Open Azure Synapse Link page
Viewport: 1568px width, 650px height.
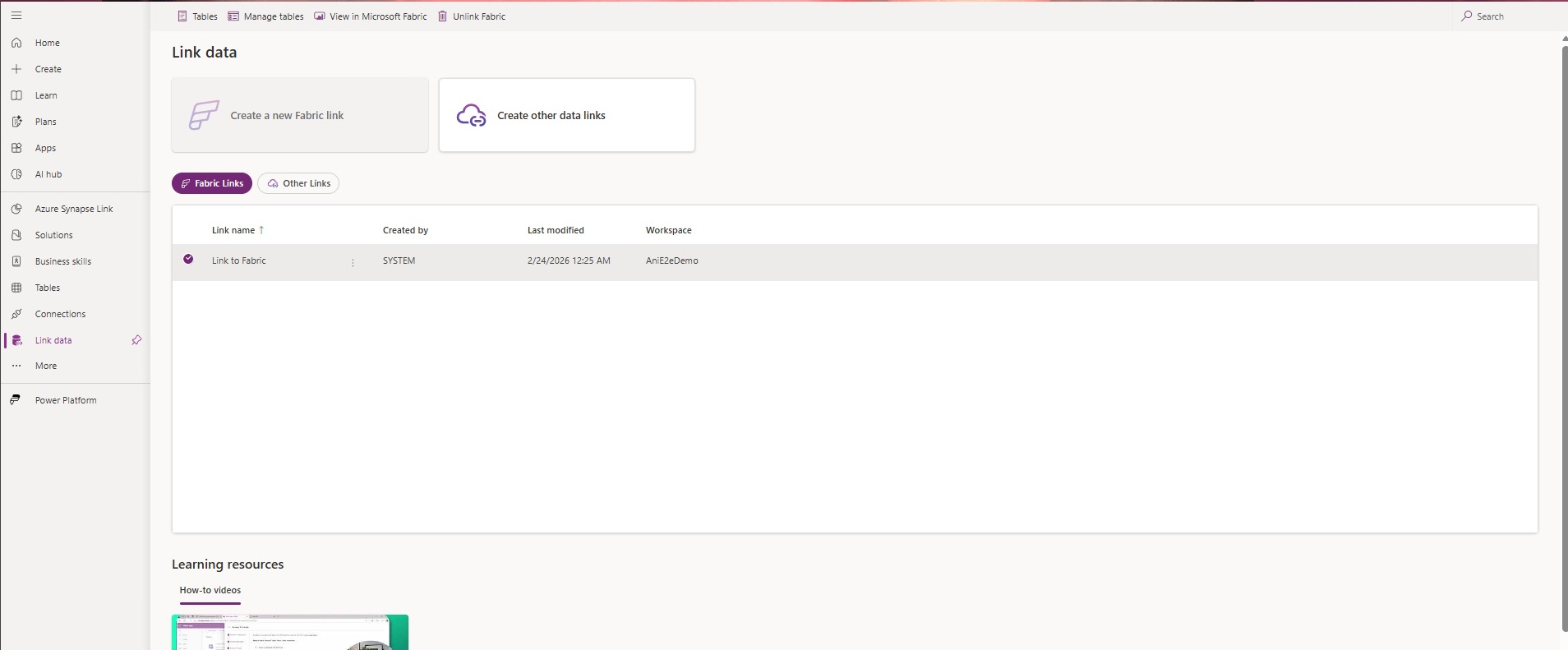click(x=74, y=209)
